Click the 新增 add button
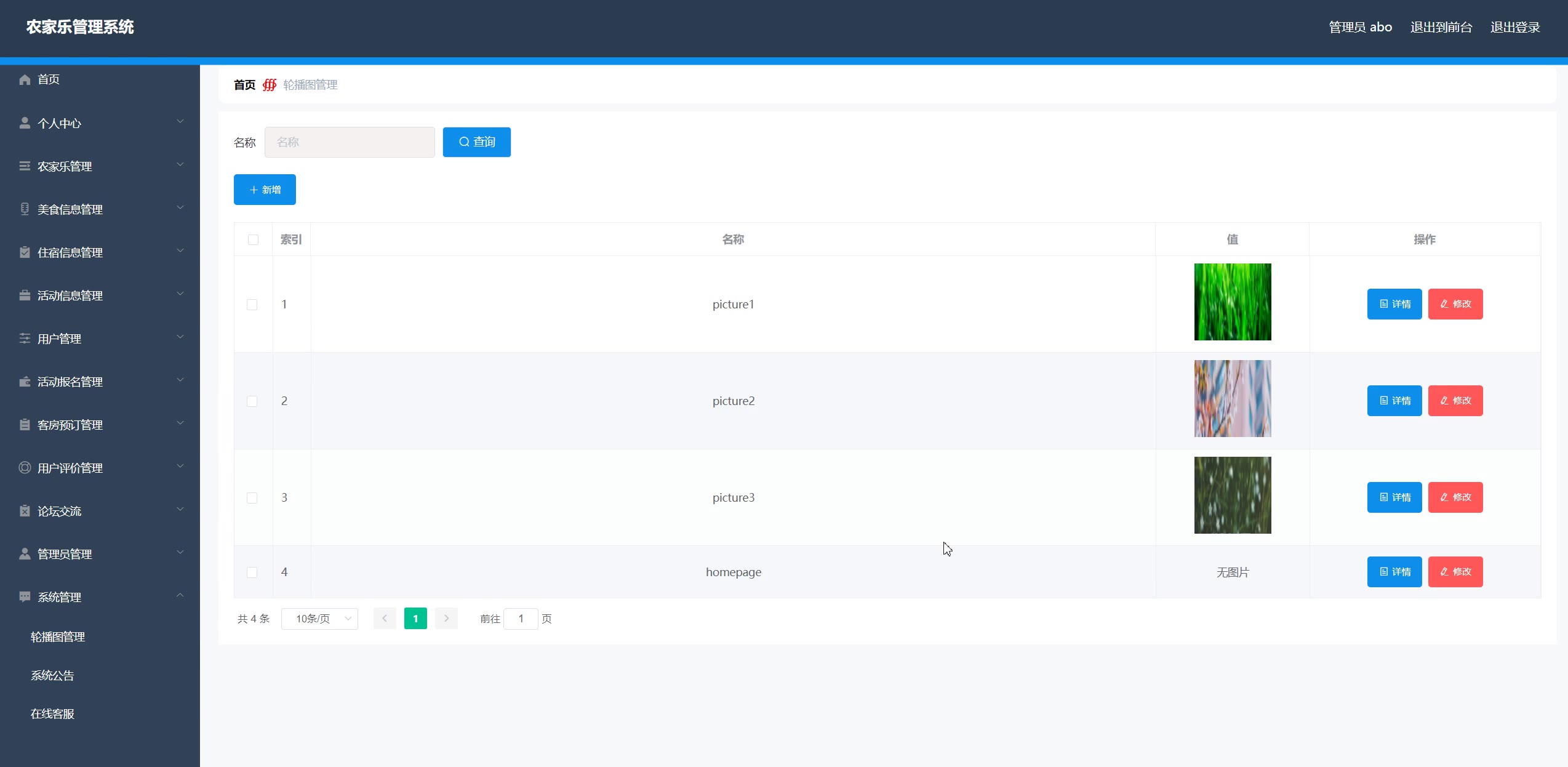Image resolution: width=1568 pixels, height=767 pixels. coord(265,190)
